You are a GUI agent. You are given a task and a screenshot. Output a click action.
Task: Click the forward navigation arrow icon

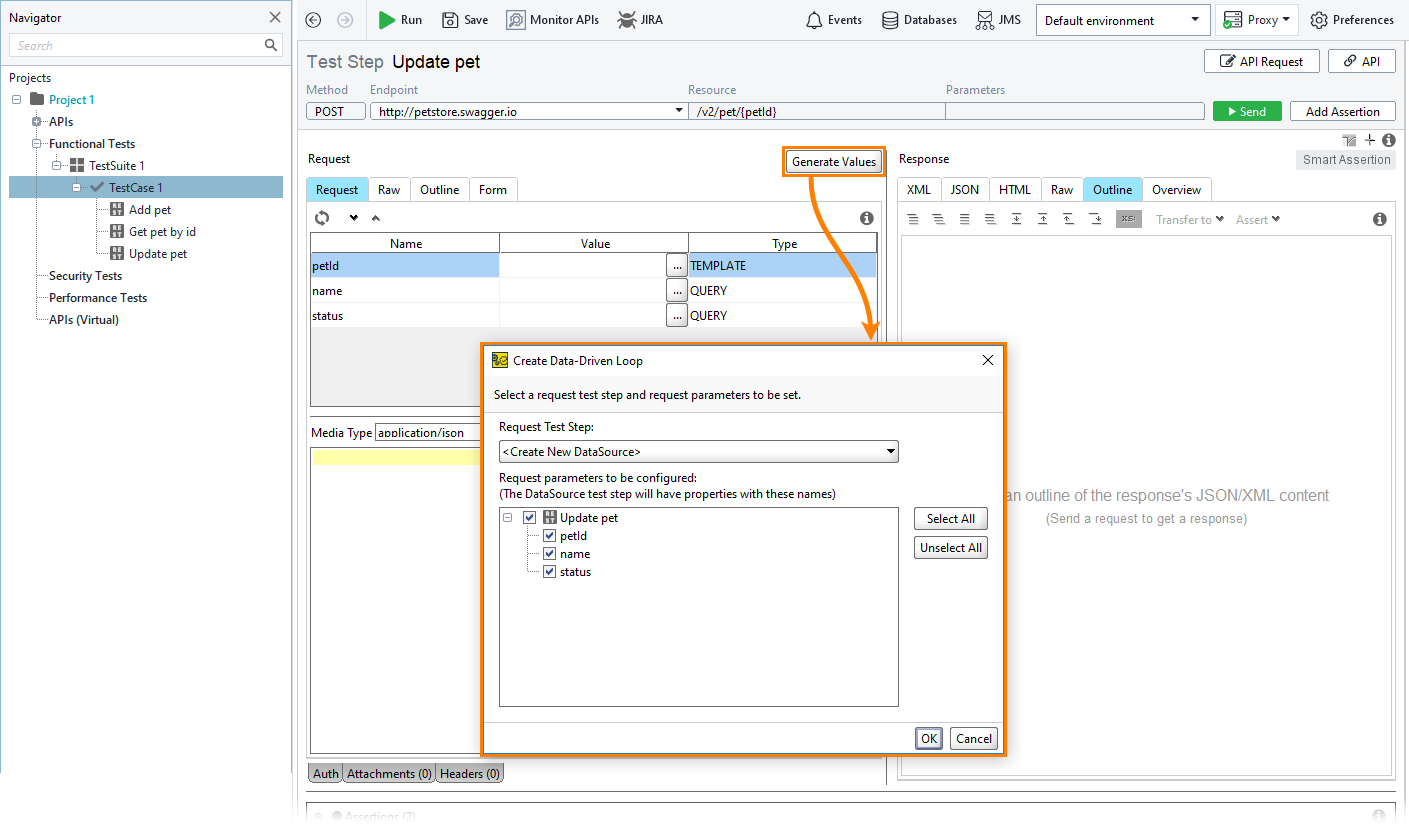[345, 20]
